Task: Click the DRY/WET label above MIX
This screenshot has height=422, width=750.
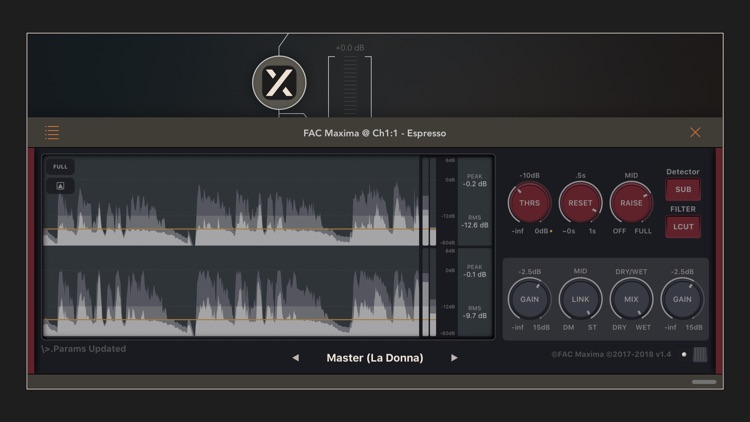Action: (x=631, y=271)
